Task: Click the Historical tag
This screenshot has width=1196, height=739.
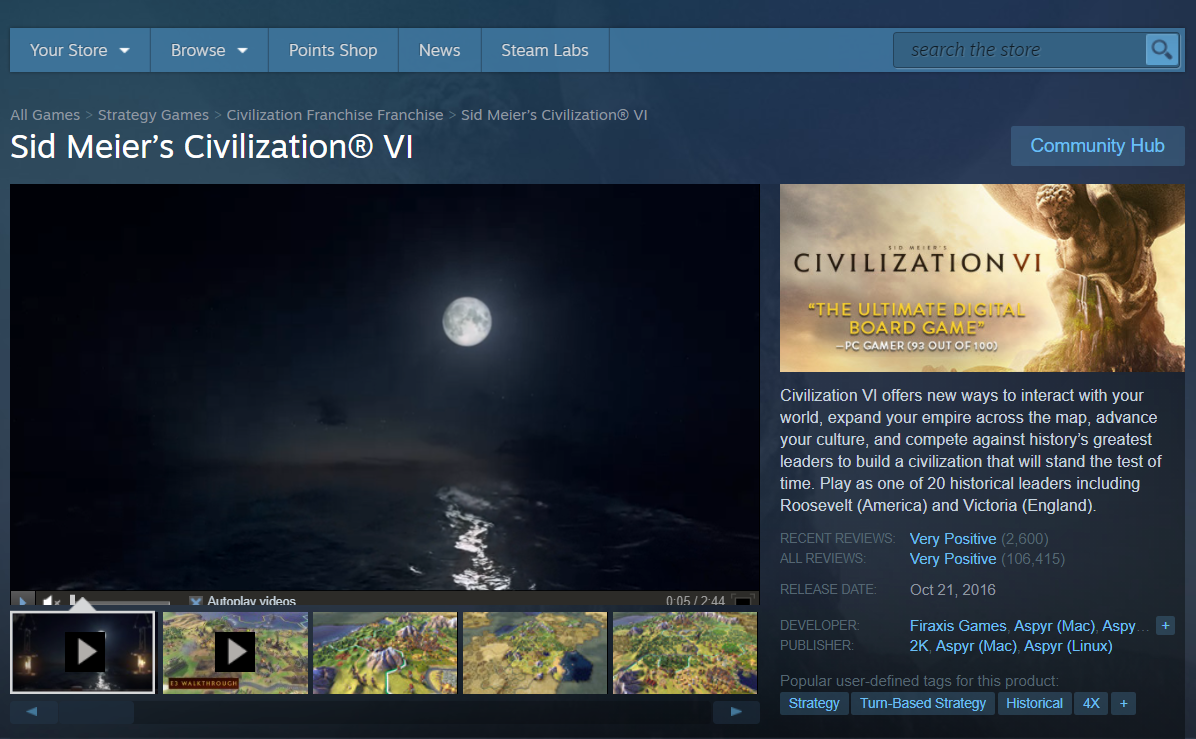Action: pyautogui.click(x=1034, y=703)
